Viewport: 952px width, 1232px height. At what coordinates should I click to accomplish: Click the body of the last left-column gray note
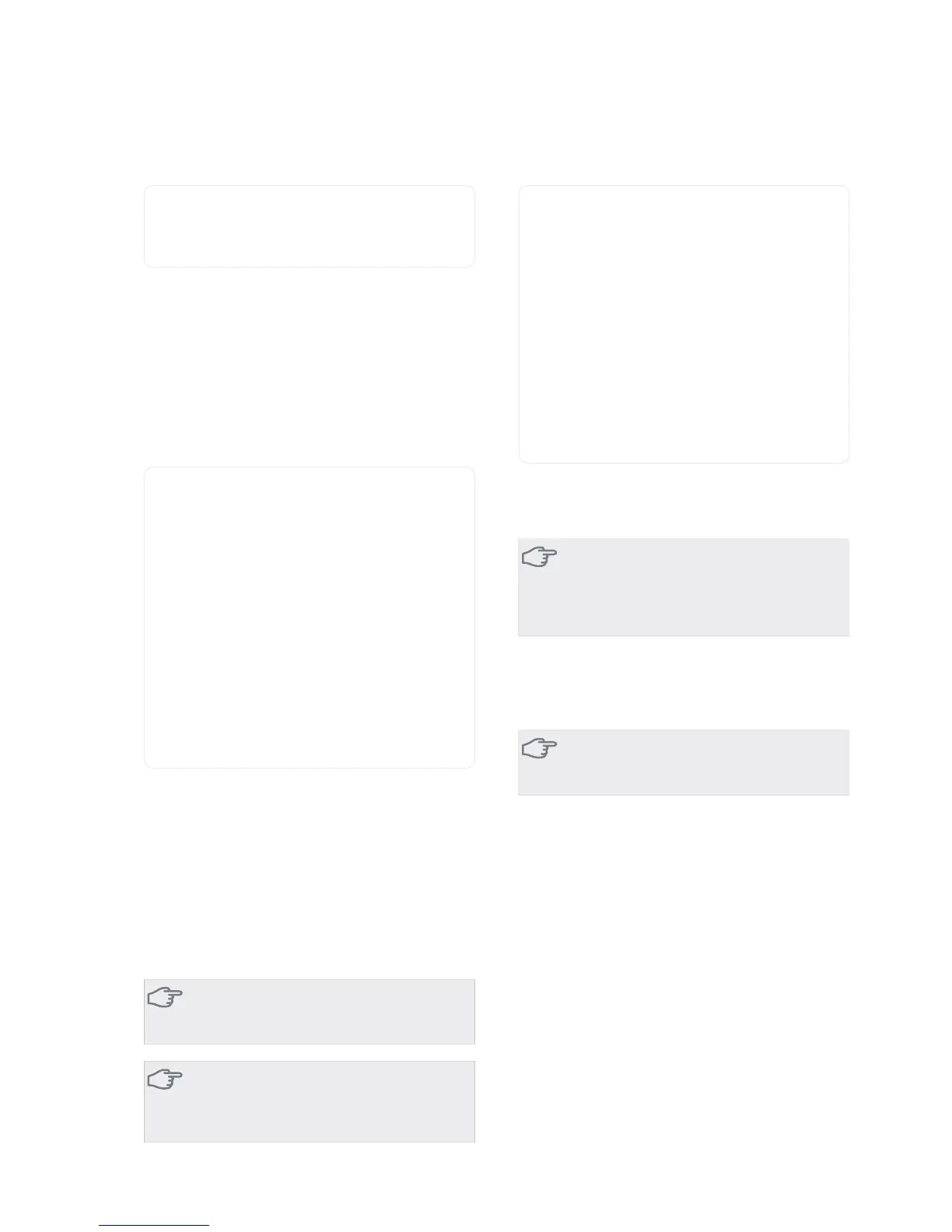pyautogui.click(x=310, y=1101)
